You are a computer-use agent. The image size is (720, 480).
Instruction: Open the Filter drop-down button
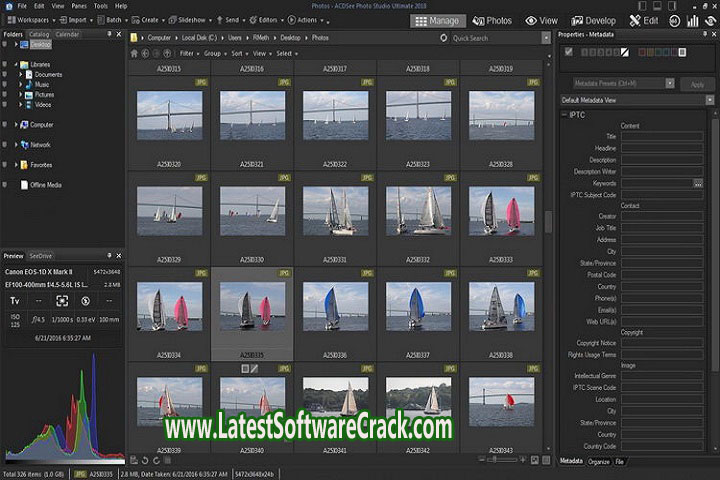[188, 53]
